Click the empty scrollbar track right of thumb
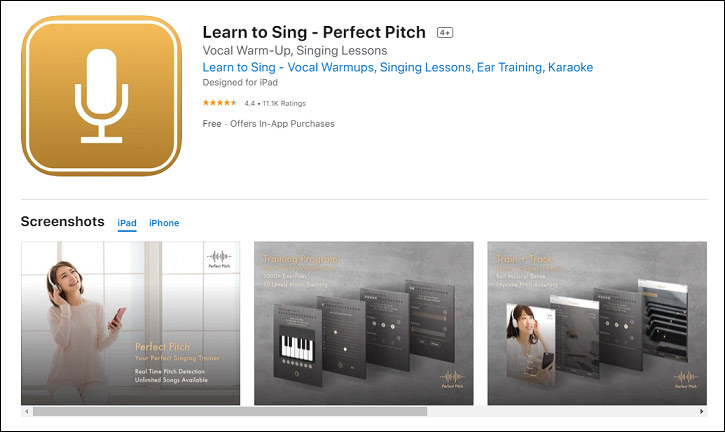725x432 pixels. 562,411
